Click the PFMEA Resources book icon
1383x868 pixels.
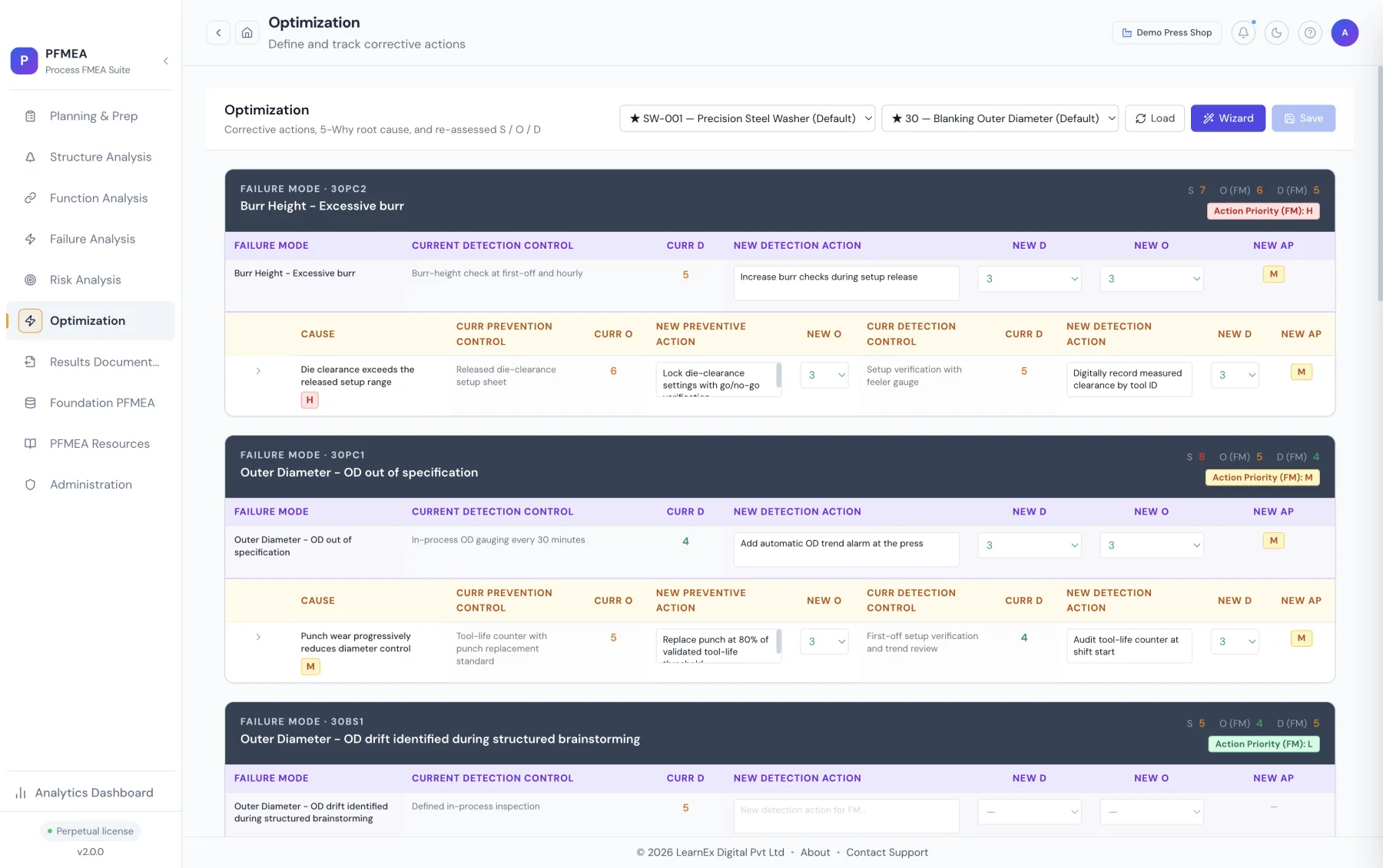click(x=31, y=443)
